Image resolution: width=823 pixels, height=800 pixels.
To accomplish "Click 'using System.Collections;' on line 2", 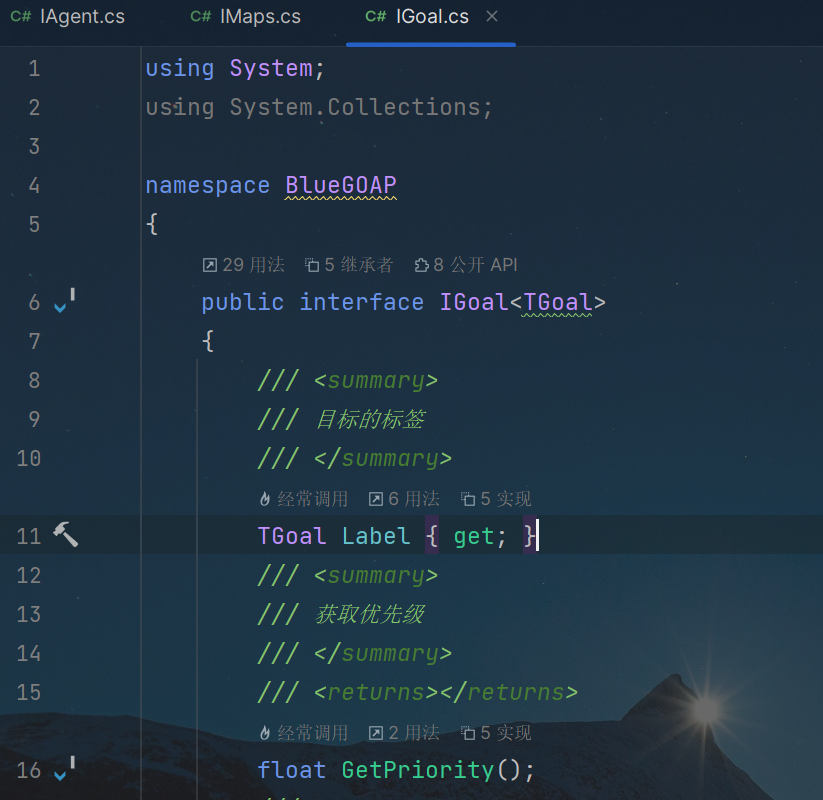I will [319, 108].
